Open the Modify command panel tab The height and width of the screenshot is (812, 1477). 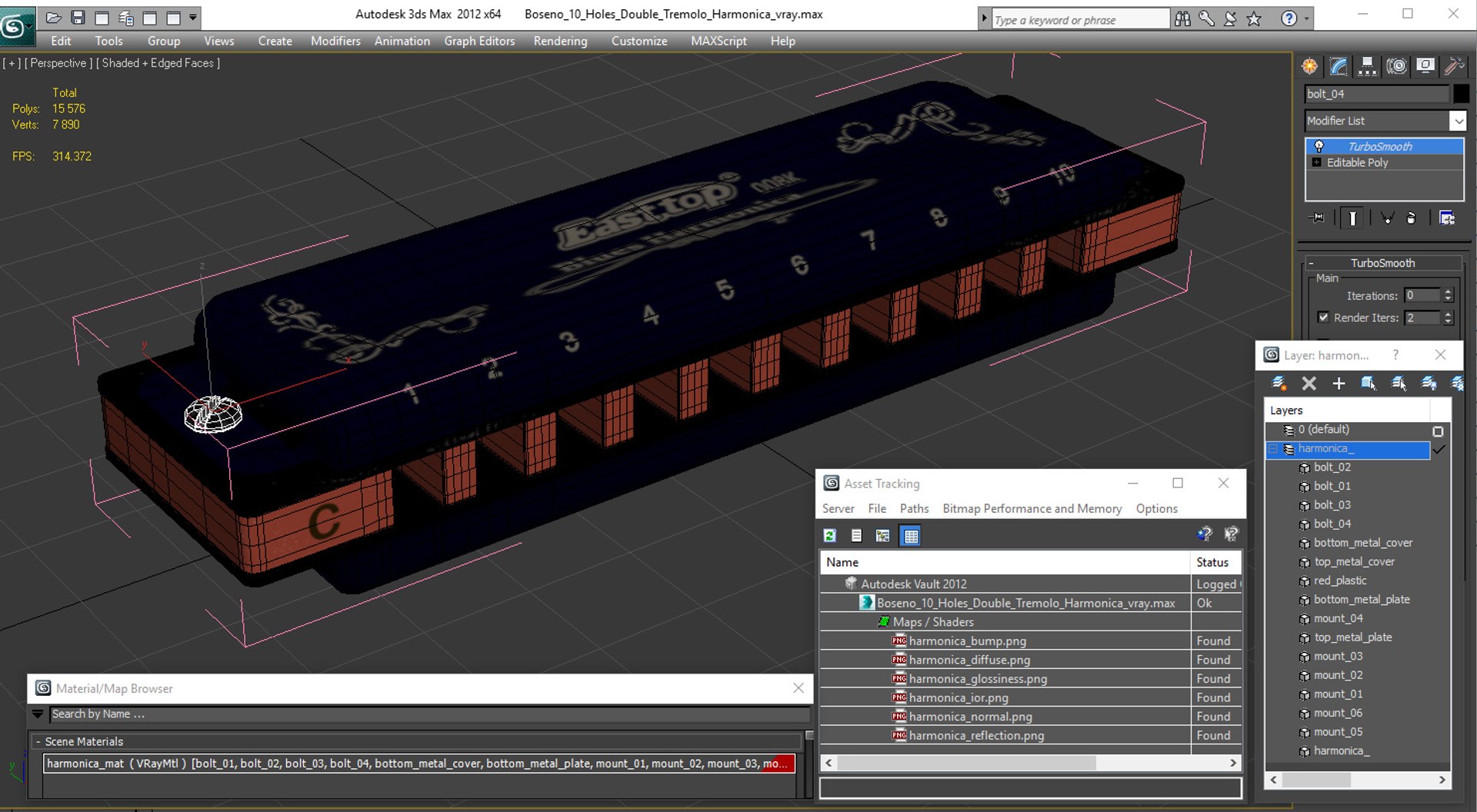(x=1339, y=66)
